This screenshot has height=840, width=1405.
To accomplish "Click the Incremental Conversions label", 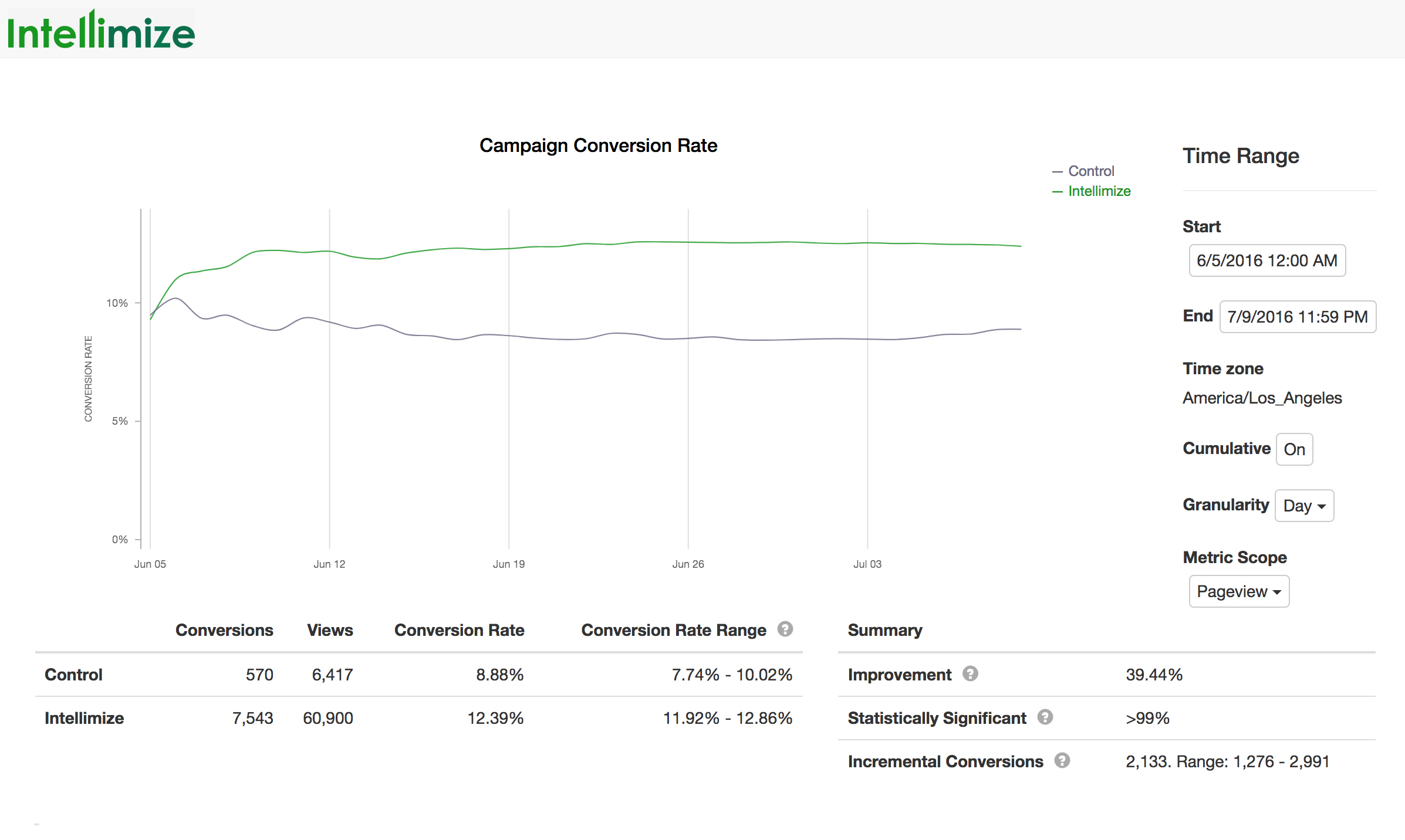I will [x=945, y=761].
